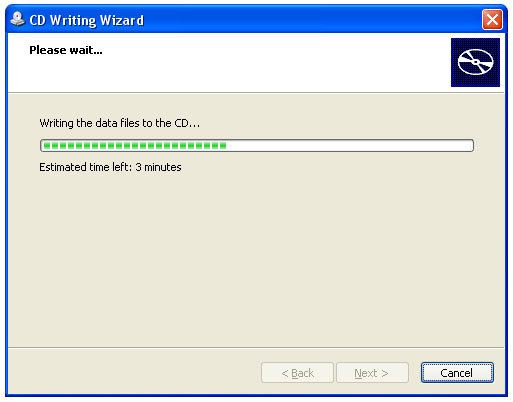Click the bold "Please wait..." heading
Screen dimensions: 513x402
click(66, 50)
